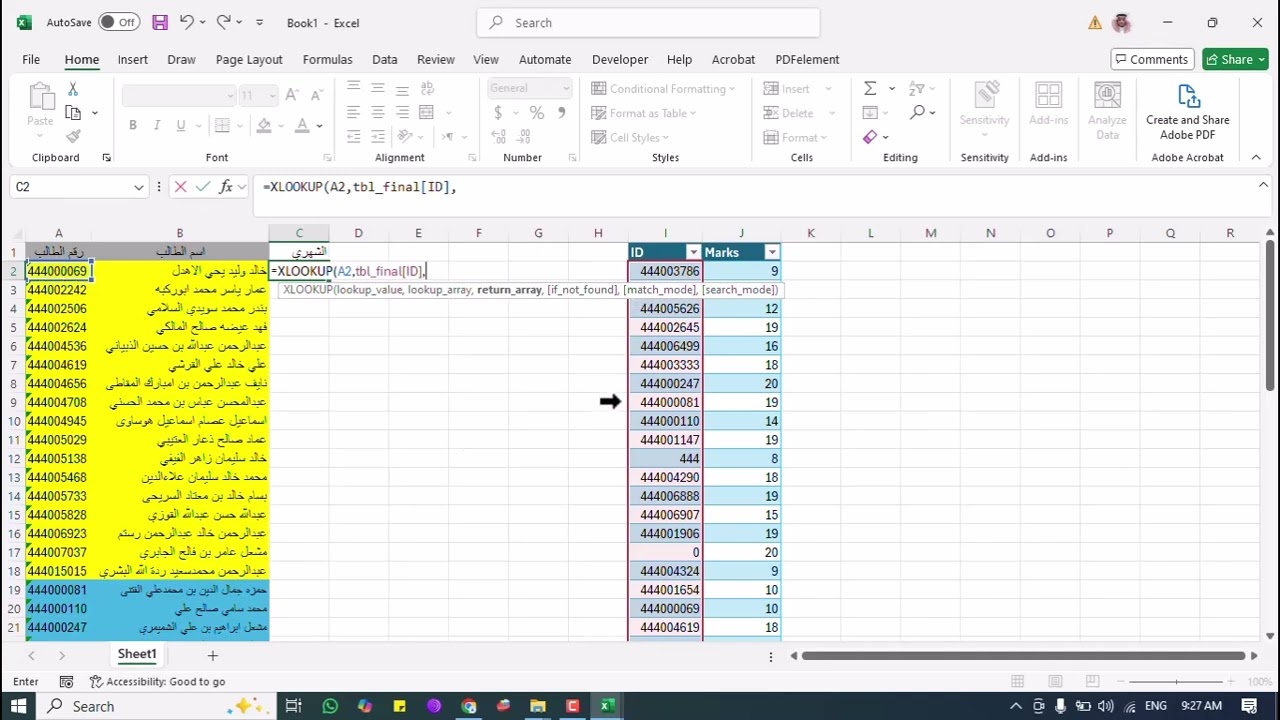The width and height of the screenshot is (1280, 720).
Task: Click the Increase Font Size icon
Action: coord(292,95)
